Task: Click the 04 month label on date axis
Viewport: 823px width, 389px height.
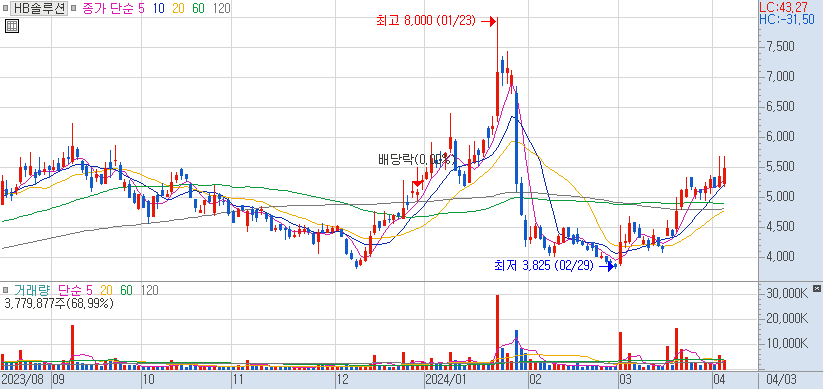Action: click(719, 380)
